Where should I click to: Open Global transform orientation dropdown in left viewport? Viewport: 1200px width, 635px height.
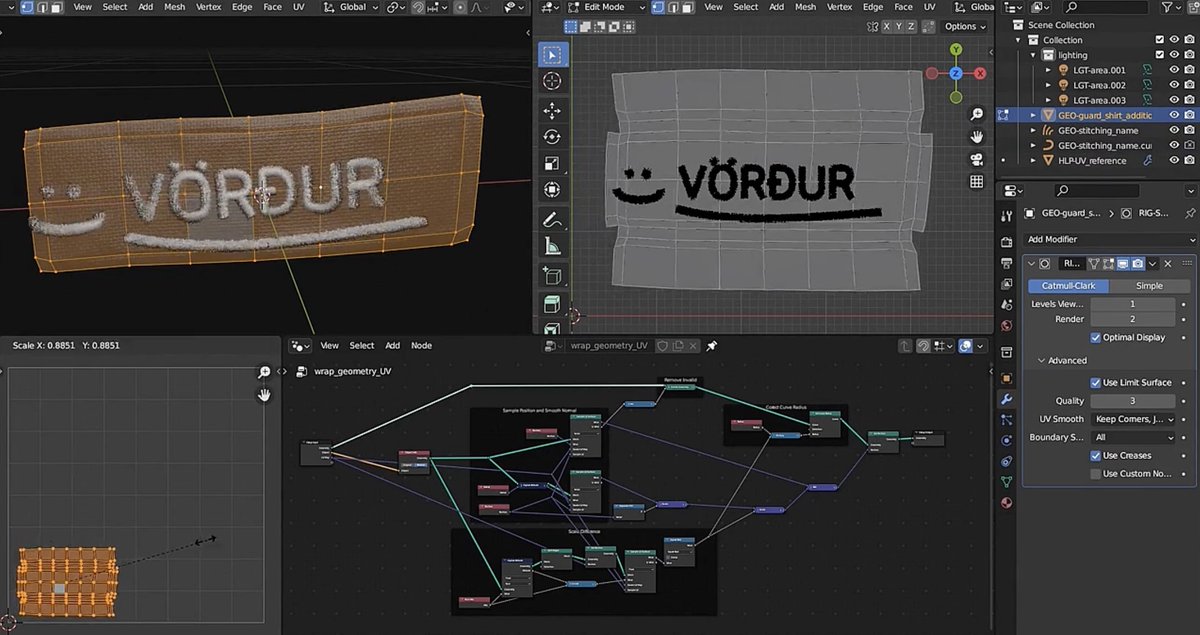point(349,7)
